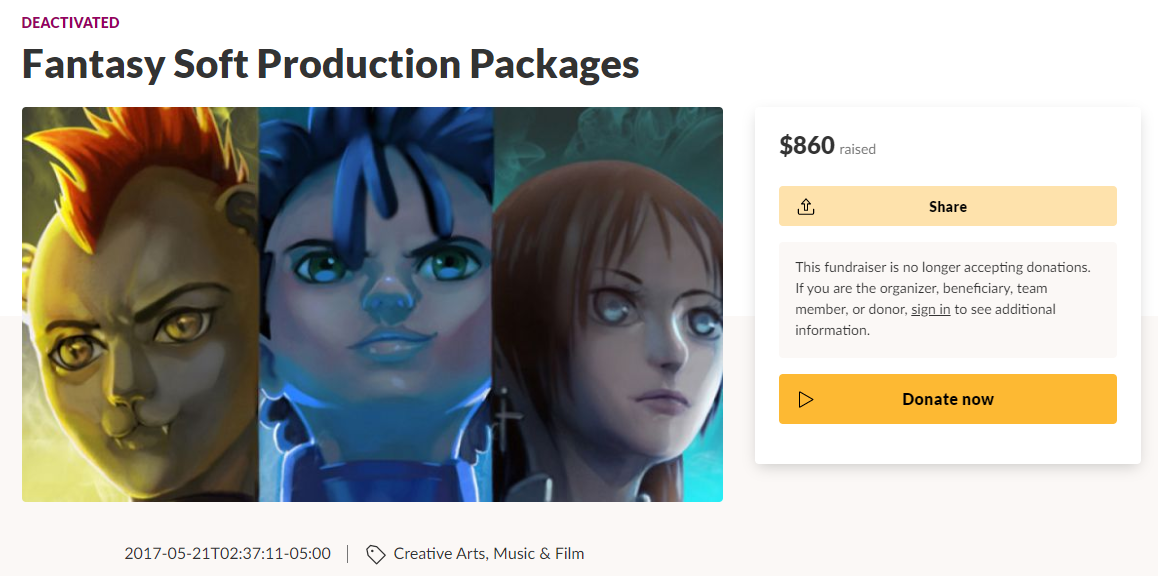Click the tag icon beside the category
This screenshot has height=576, width=1158.
click(x=376, y=554)
